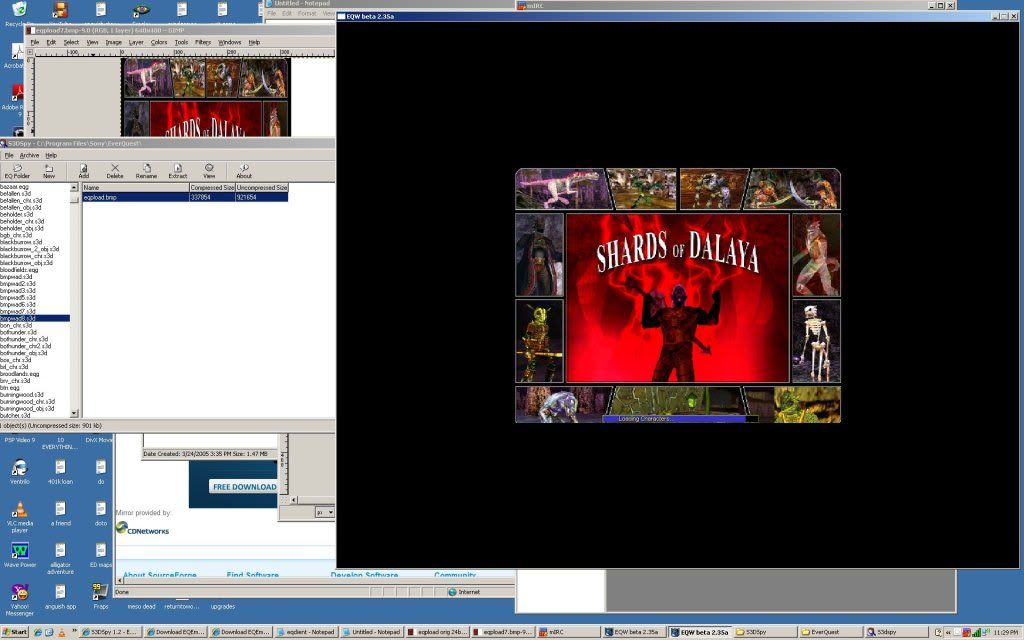Viewport: 1024px width, 640px height.
Task: Click the Windows Start button
Action: coord(14,632)
